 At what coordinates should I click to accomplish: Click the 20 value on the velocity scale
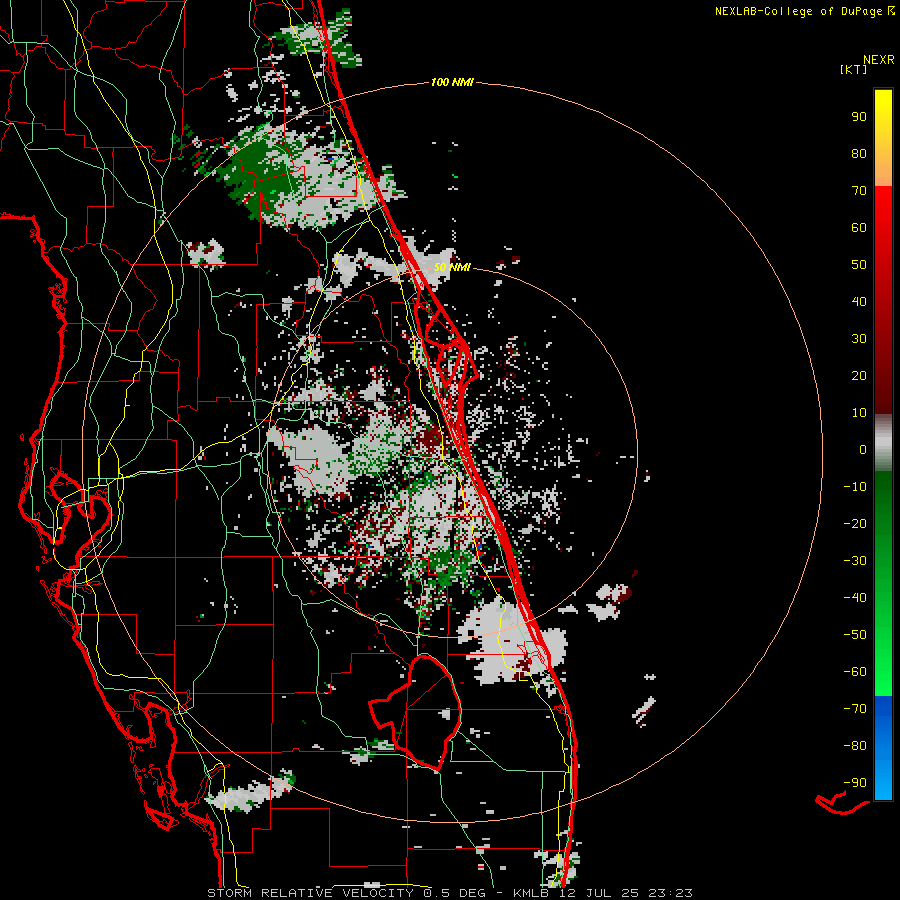pos(859,376)
